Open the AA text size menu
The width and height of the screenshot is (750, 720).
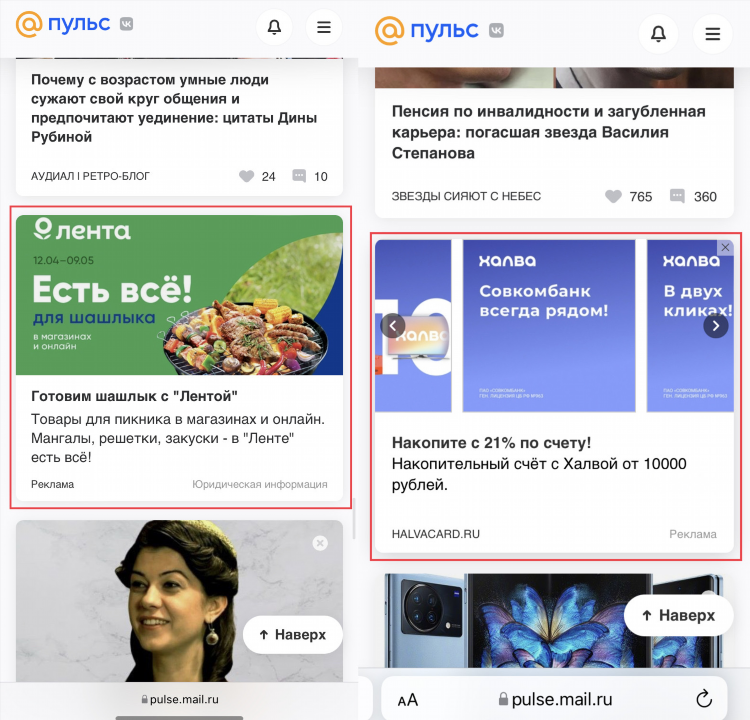click(408, 700)
